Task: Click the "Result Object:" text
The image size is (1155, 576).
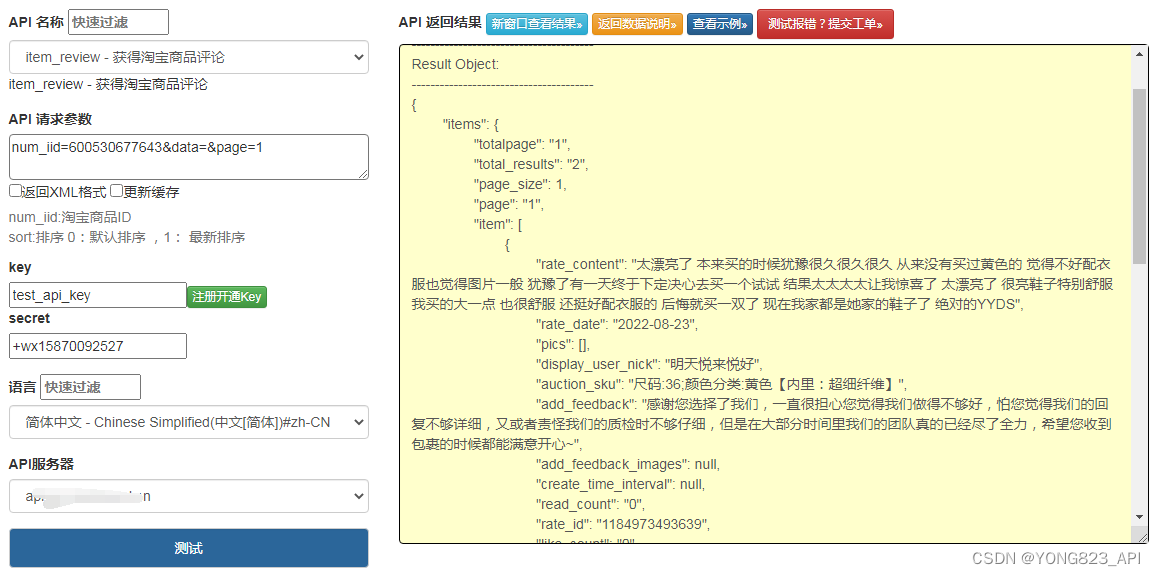Action: tap(455, 64)
